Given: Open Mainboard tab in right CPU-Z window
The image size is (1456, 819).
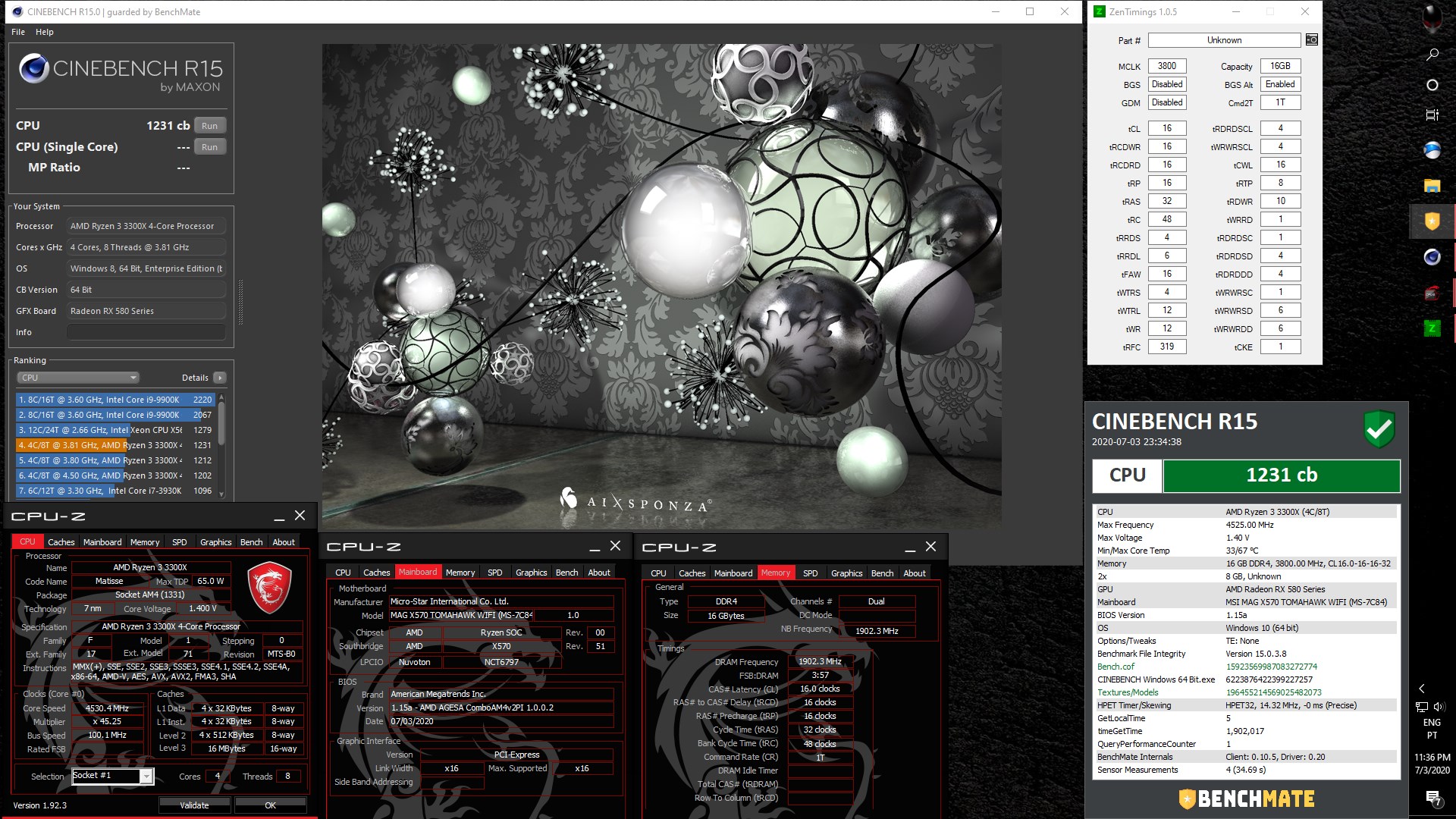Looking at the screenshot, I should click(733, 573).
